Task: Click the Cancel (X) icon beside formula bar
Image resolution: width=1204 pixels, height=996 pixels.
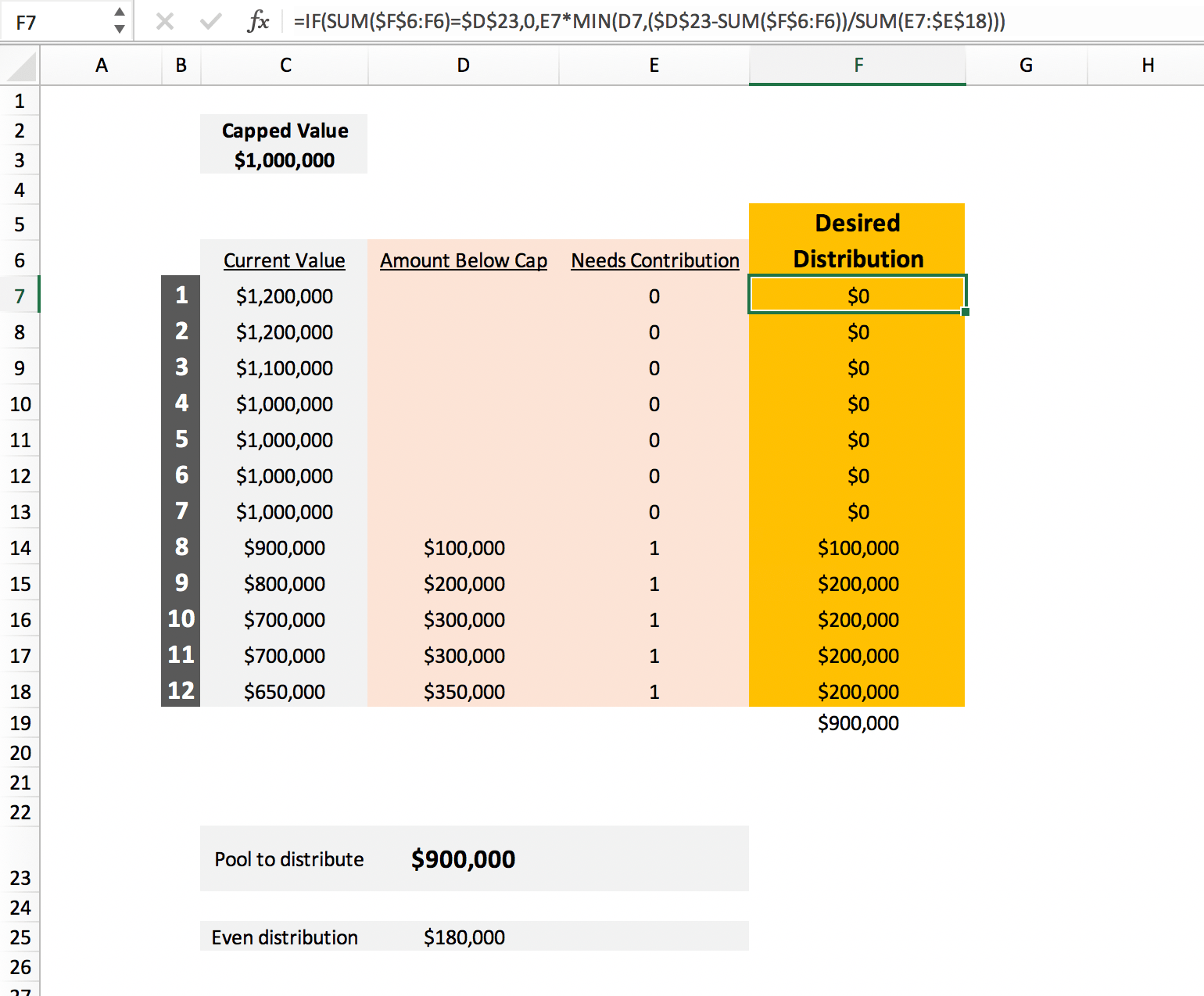Action: 165,21
